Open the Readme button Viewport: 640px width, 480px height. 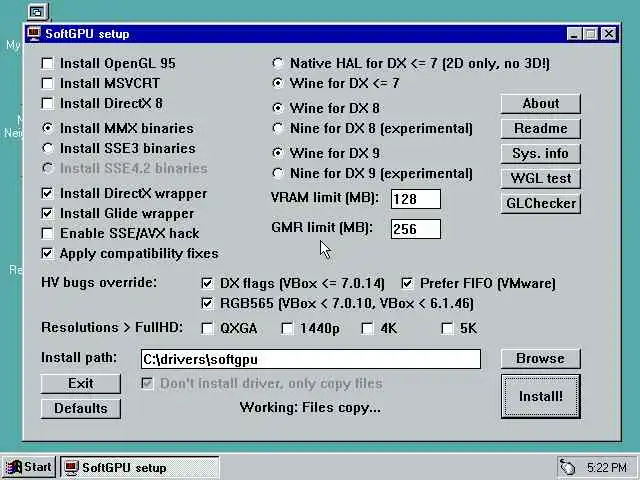tap(541, 129)
